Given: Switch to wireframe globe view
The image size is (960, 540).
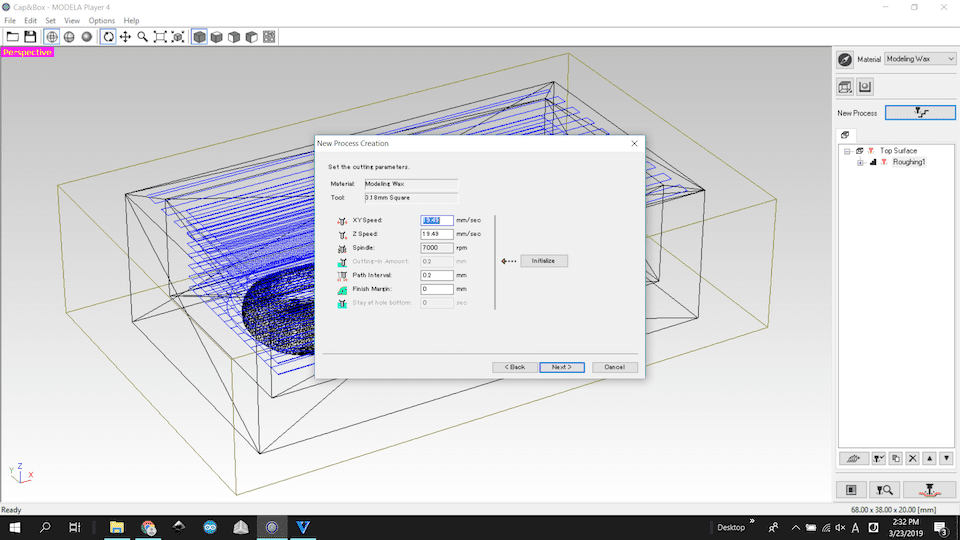Looking at the screenshot, I should [x=52, y=37].
